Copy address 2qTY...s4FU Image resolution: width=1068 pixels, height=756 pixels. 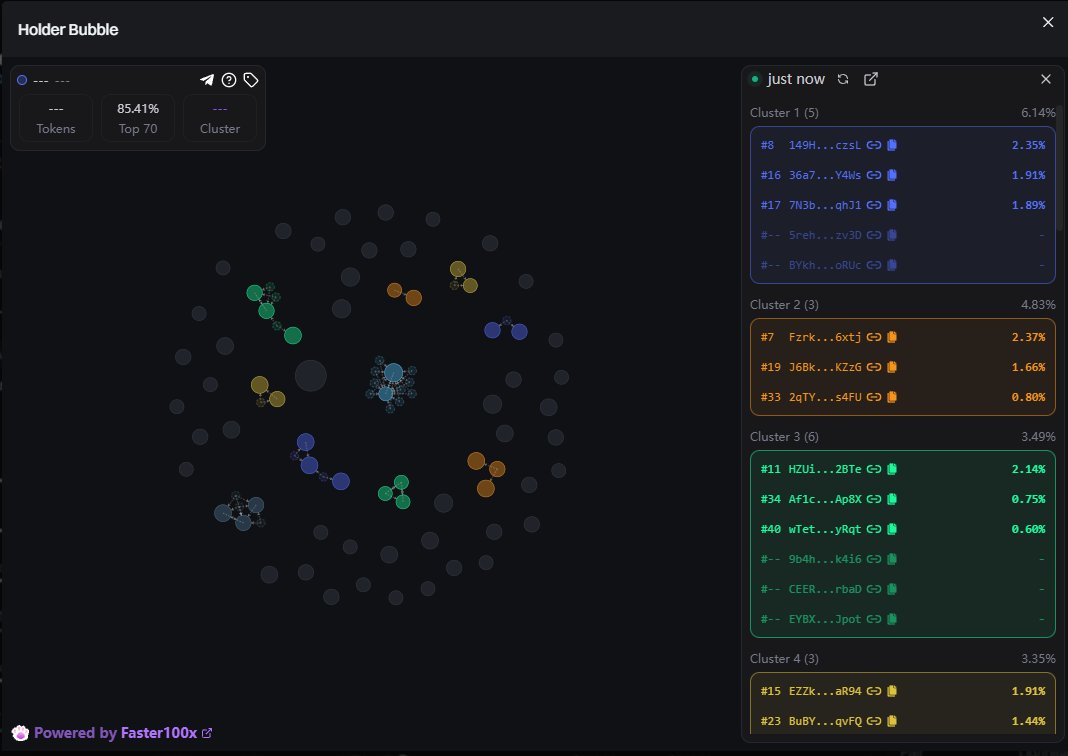pos(892,397)
